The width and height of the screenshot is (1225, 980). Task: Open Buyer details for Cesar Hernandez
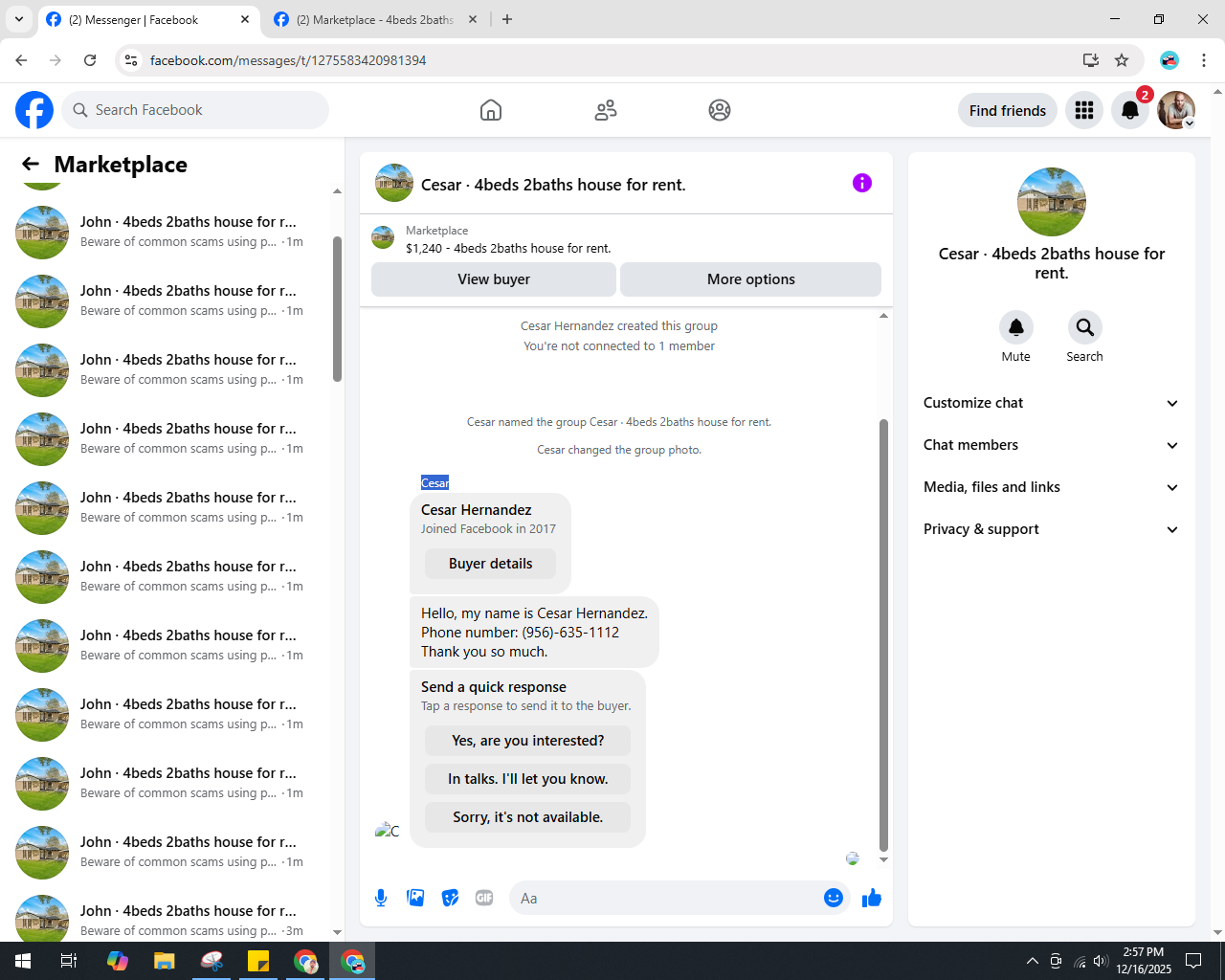(x=490, y=564)
